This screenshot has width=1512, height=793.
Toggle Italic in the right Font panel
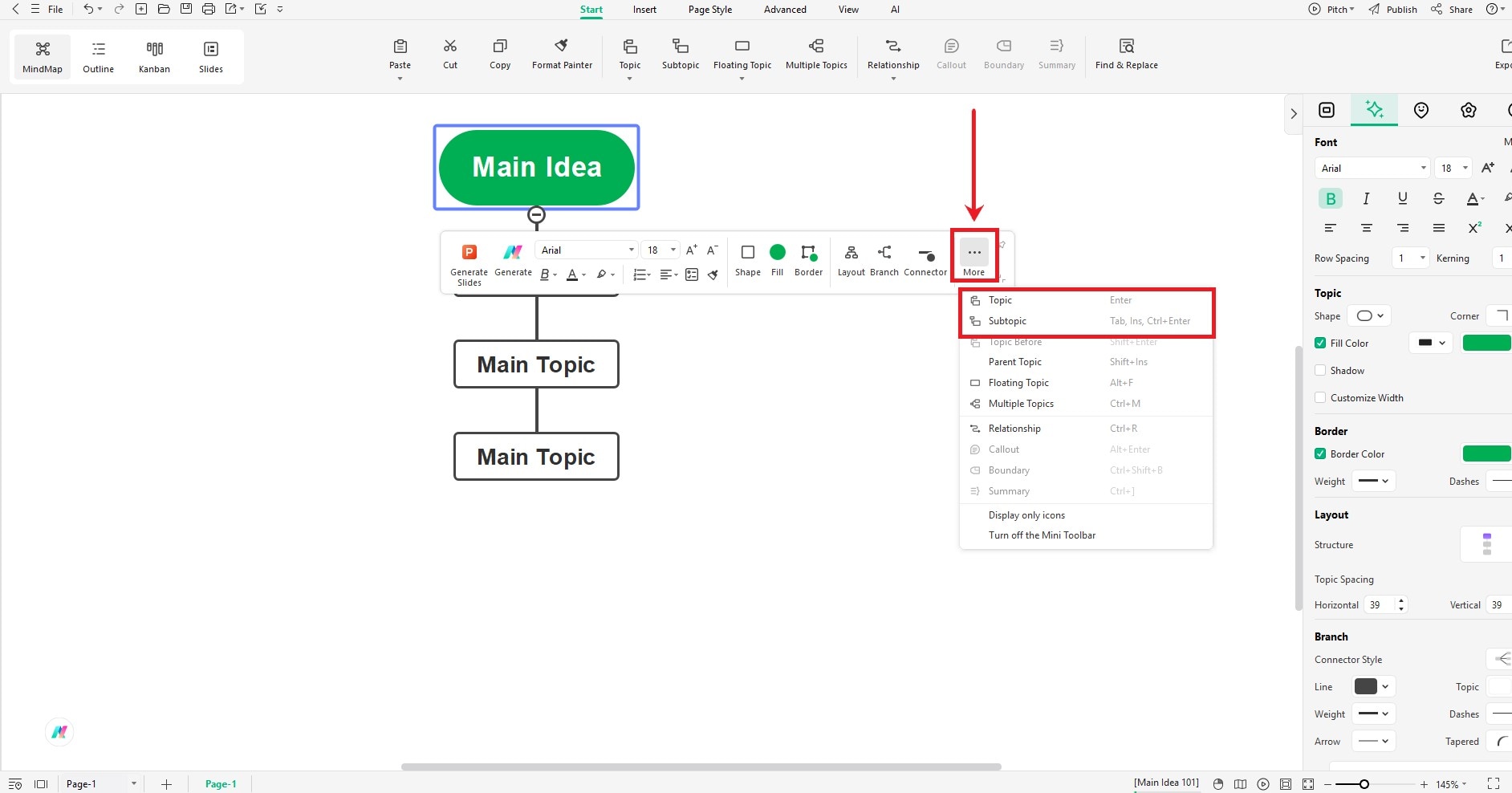point(1366,198)
